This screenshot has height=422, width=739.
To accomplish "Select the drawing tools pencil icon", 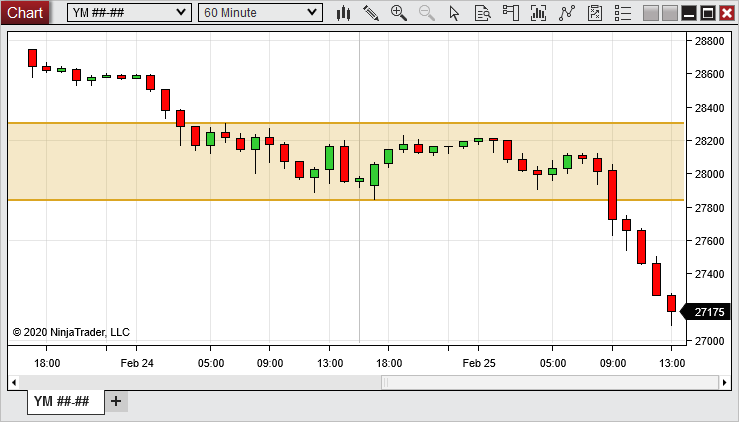I will coord(371,13).
